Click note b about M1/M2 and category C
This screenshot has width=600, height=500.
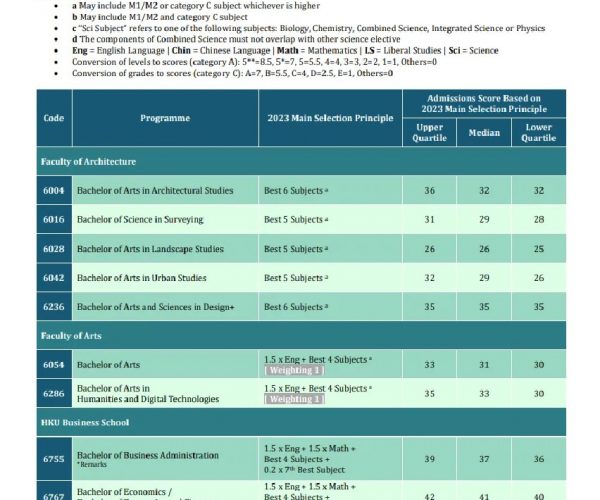click(x=160, y=17)
